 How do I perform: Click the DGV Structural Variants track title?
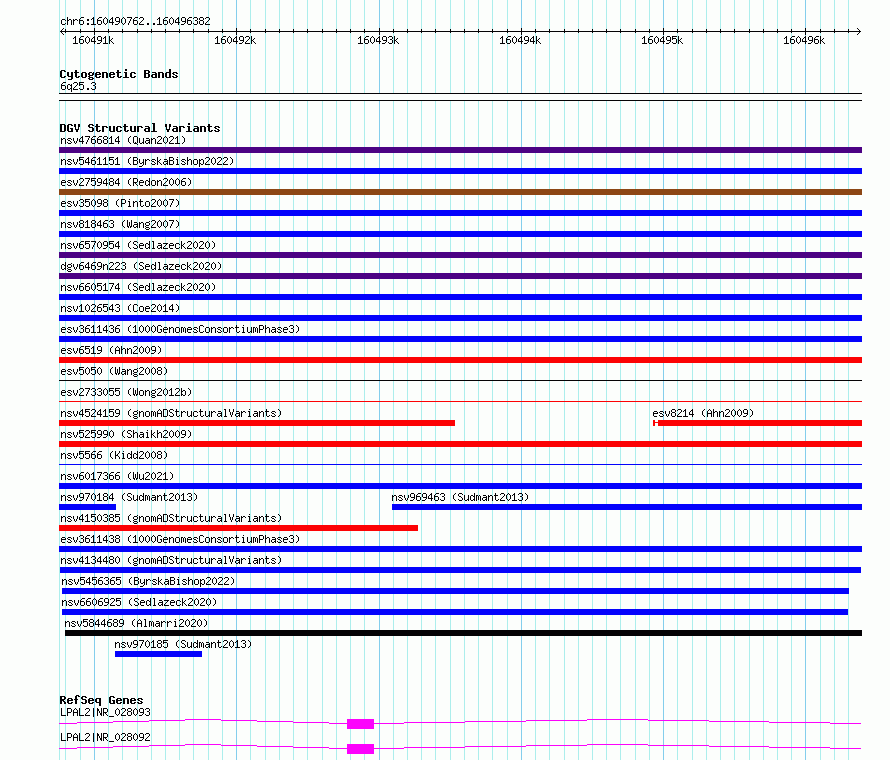pos(140,128)
